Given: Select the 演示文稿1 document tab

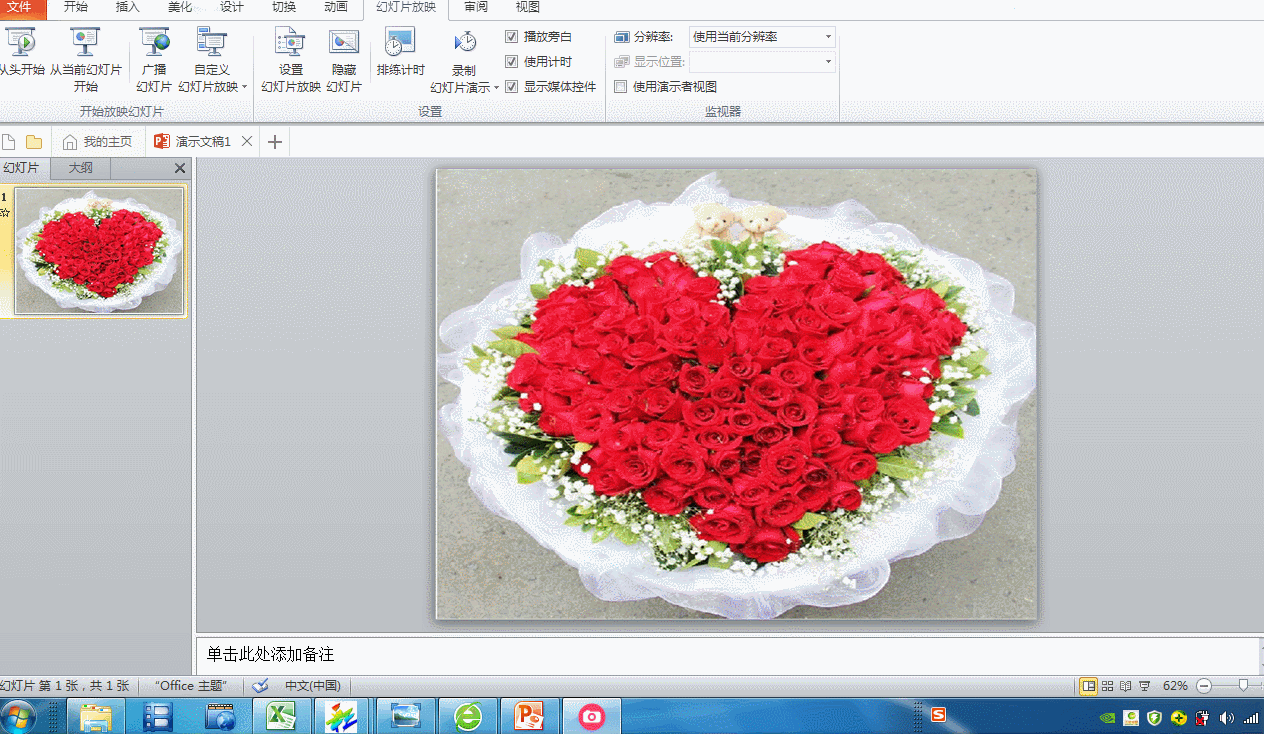Looking at the screenshot, I should (x=192, y=142).
